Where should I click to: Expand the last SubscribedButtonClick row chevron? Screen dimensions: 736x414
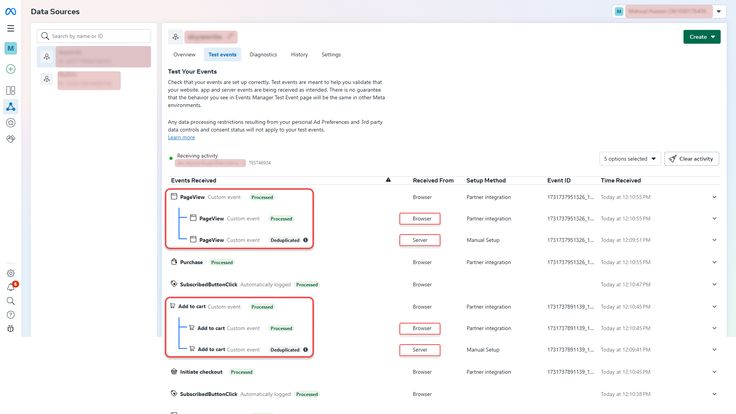pos(714,394)
